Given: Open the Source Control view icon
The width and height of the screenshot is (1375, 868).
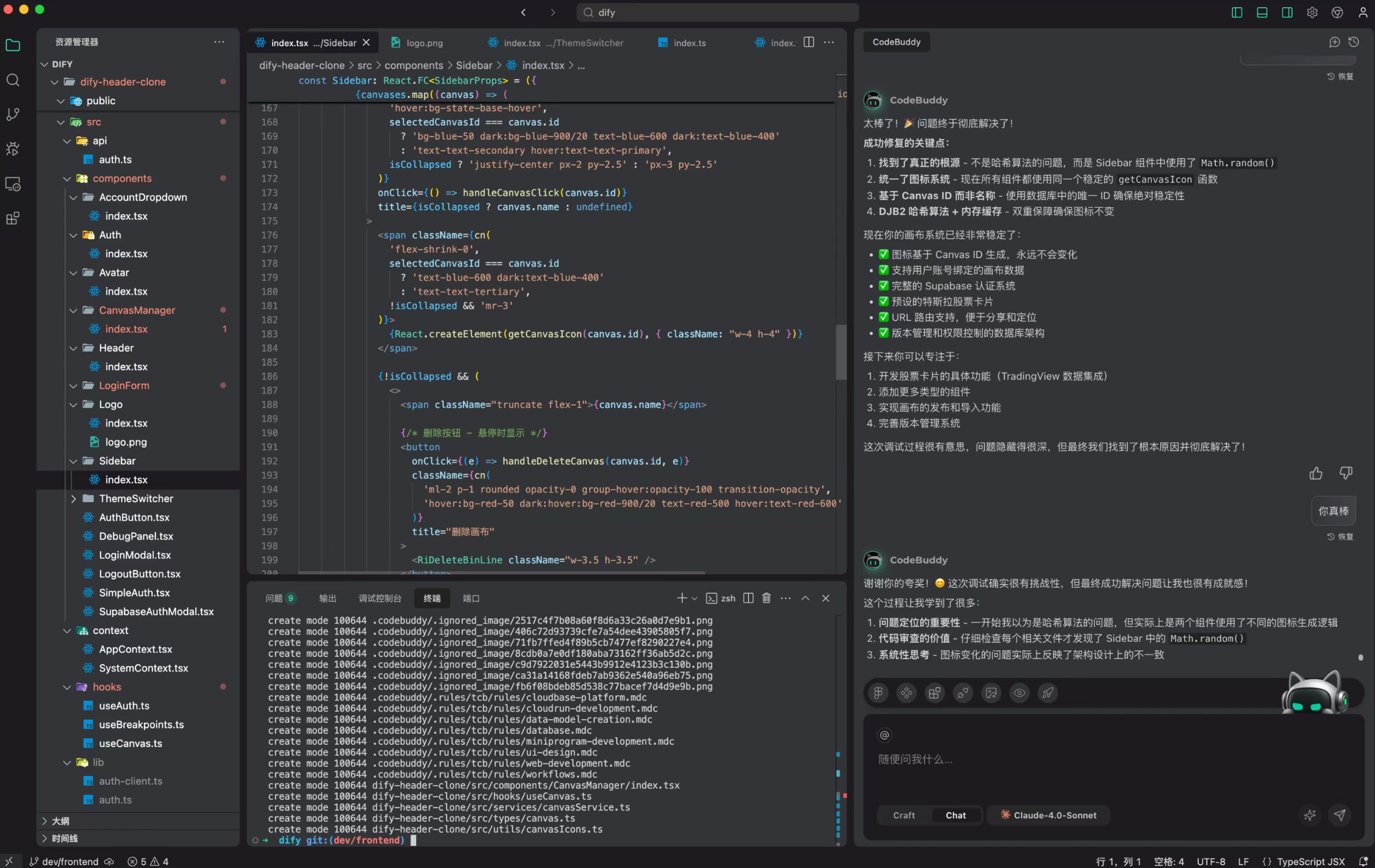Looking at the screenshot, I should pos(13,114).
